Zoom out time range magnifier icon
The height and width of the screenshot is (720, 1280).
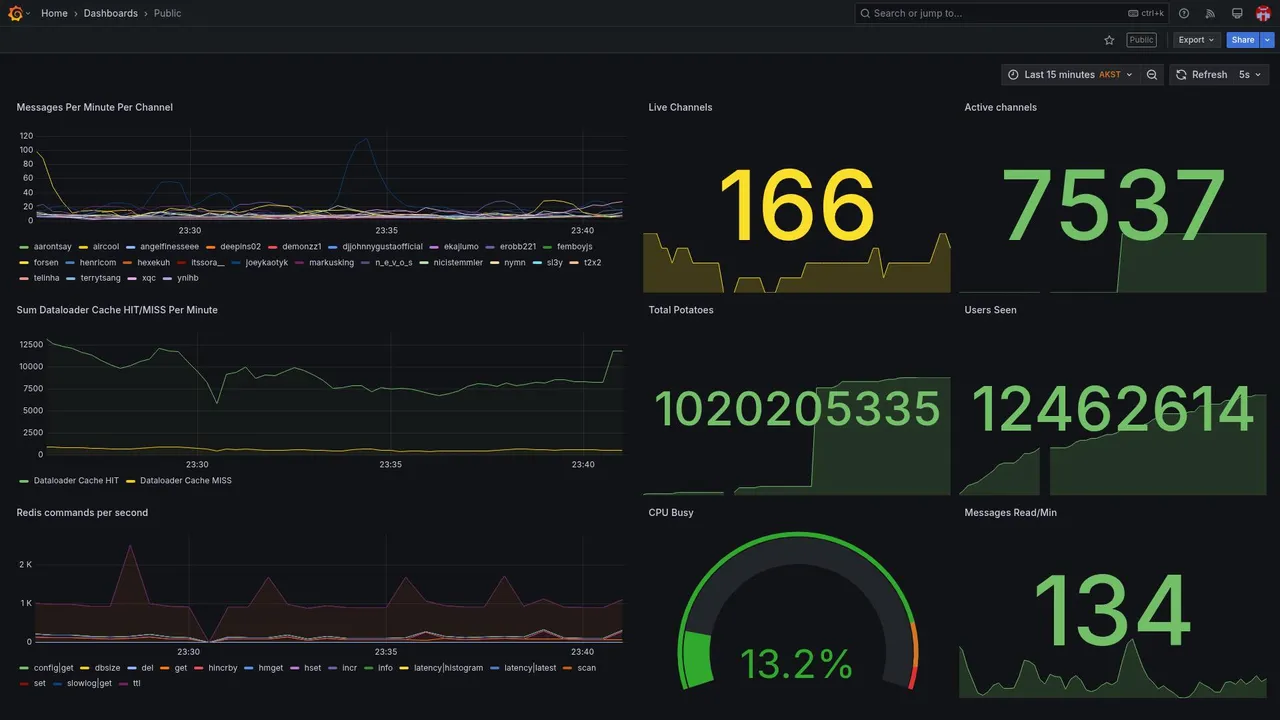tap(1152, 75)
